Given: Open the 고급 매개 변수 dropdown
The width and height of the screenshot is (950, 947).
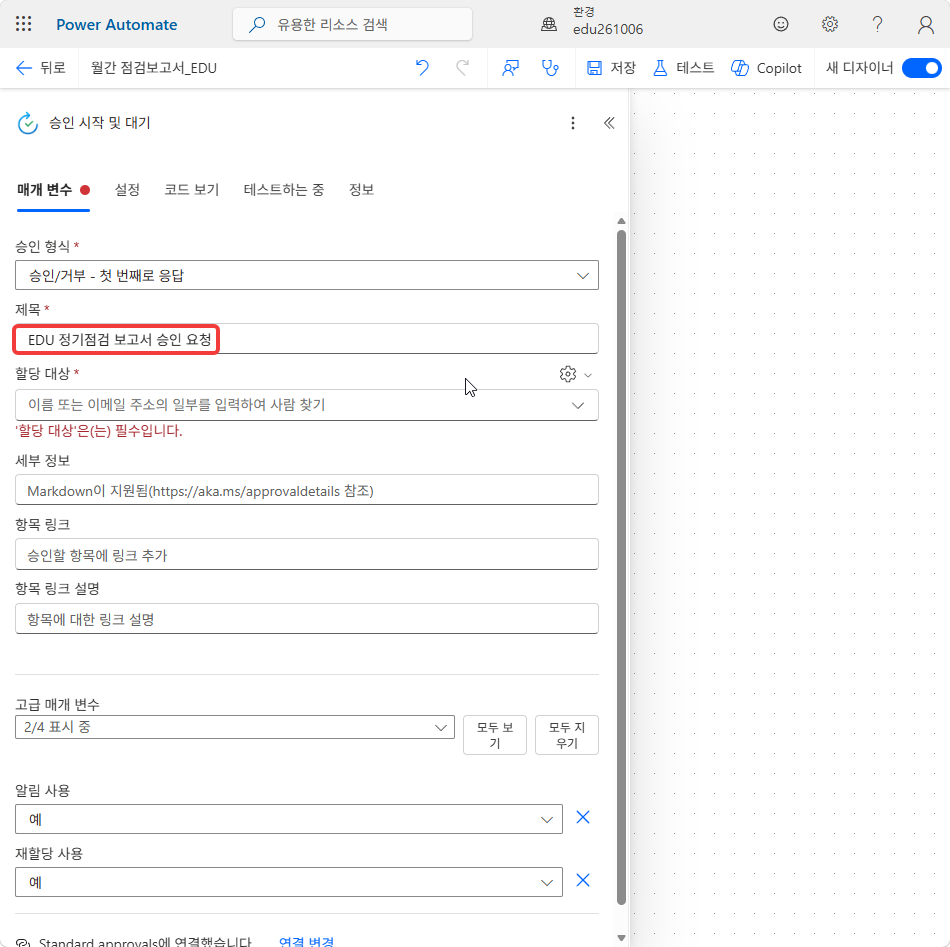Looking at the screenshot, I should (x=234, y=727).
